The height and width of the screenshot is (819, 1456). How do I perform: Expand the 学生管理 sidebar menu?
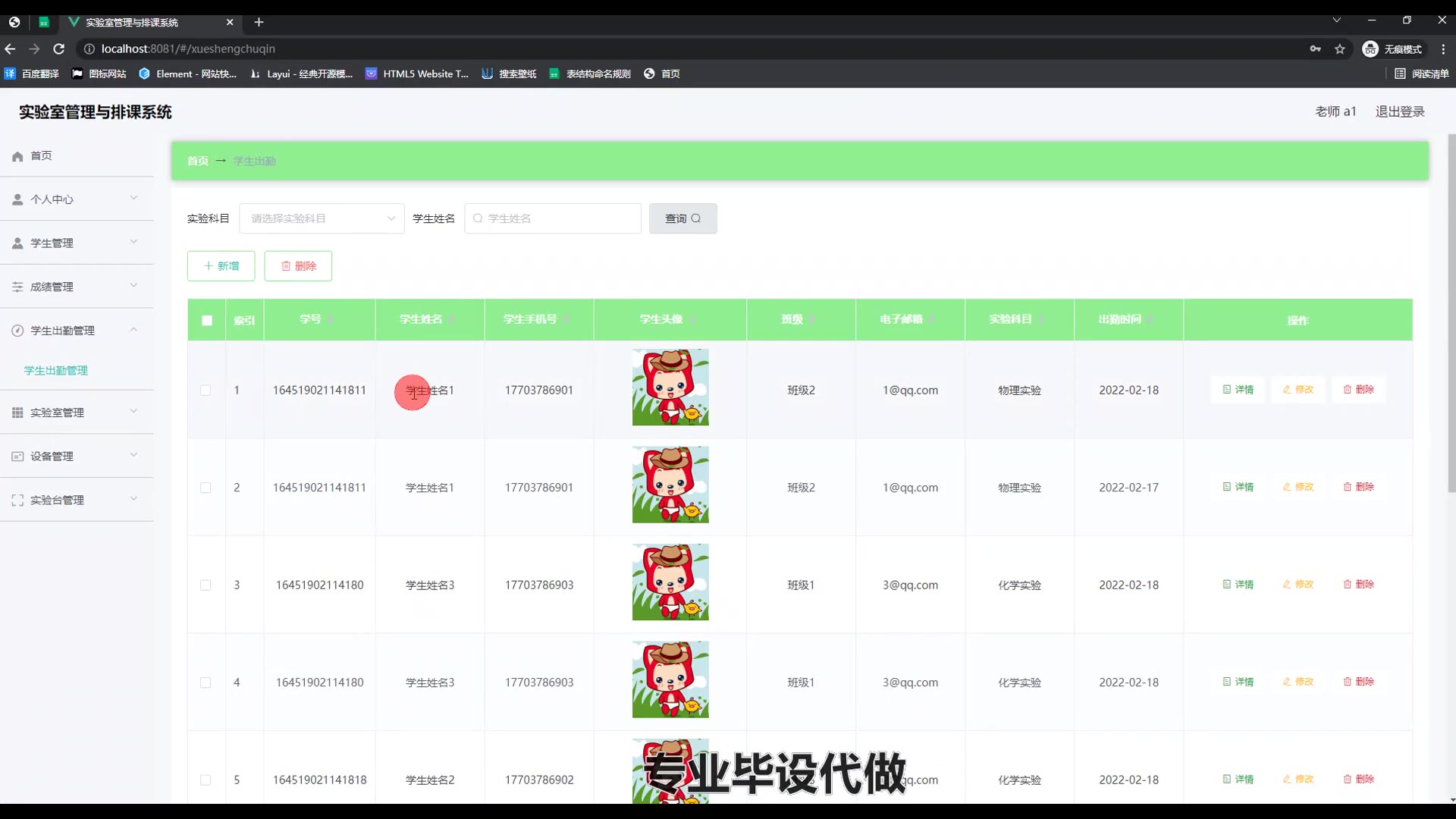[x=77, y=243]
